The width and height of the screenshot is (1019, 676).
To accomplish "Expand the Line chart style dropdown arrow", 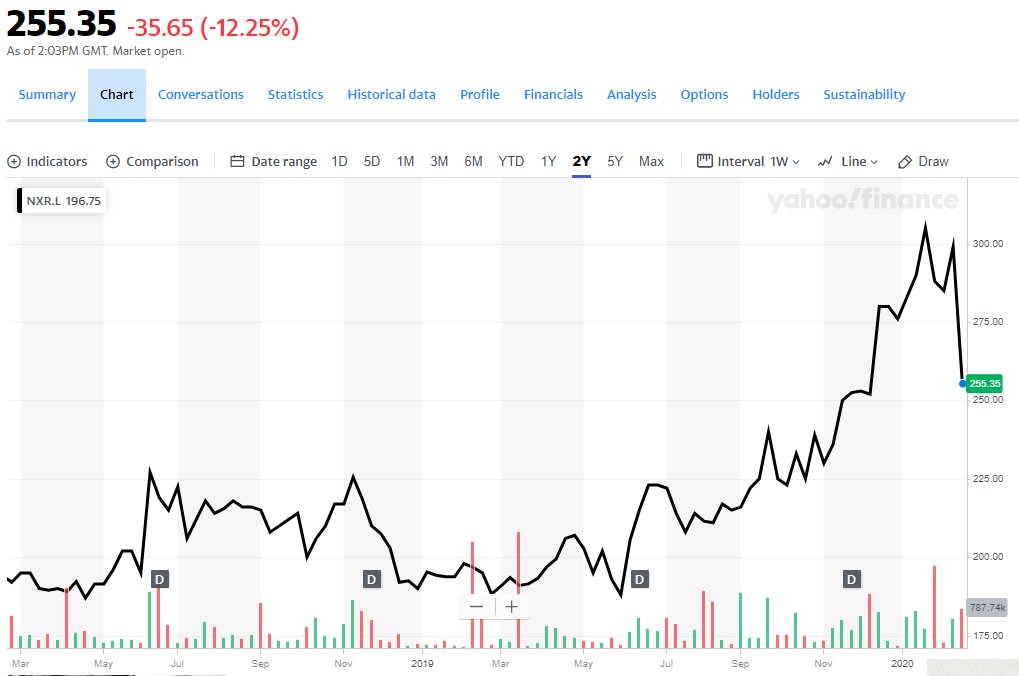I will (x=873, y=162).
